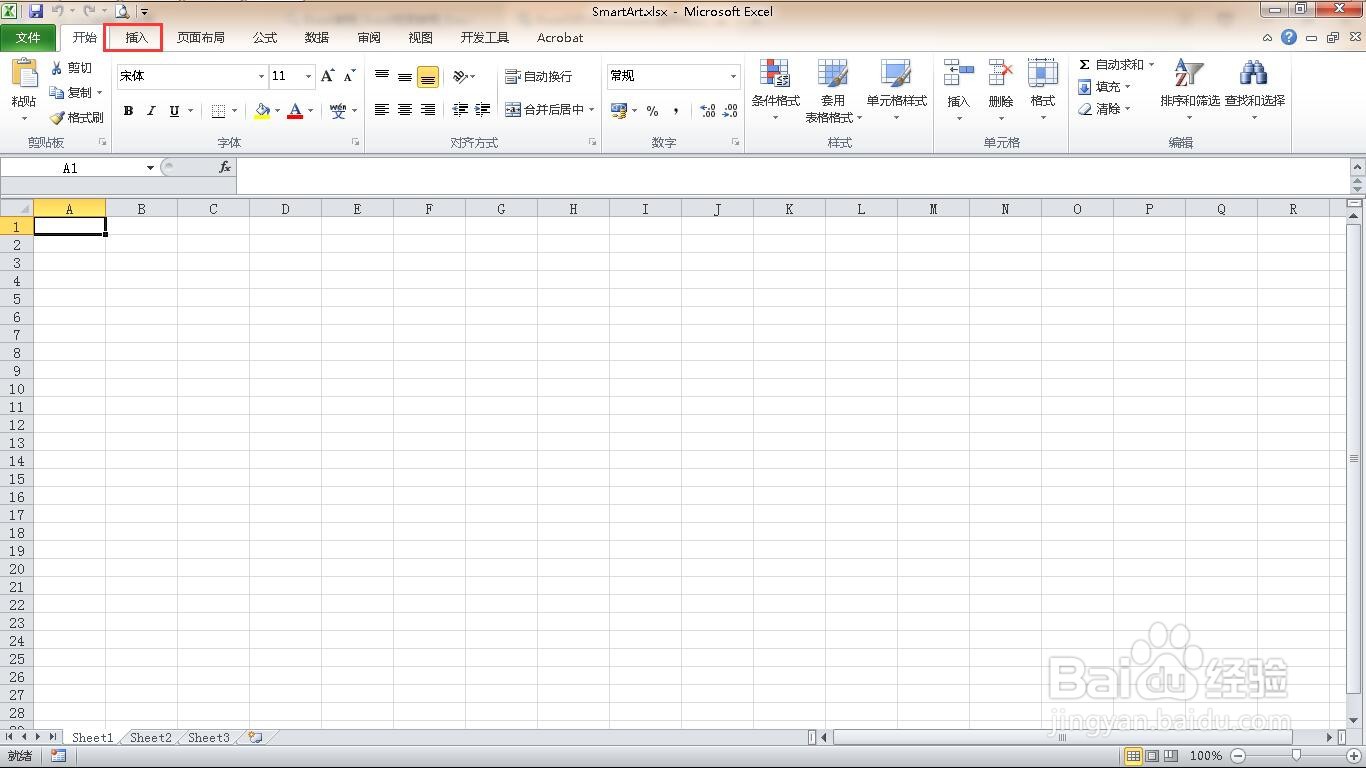The width and height of the screenshot is (1366, 768).
Task: Activate the Format Painter (格式刷)
Action: 77,117
